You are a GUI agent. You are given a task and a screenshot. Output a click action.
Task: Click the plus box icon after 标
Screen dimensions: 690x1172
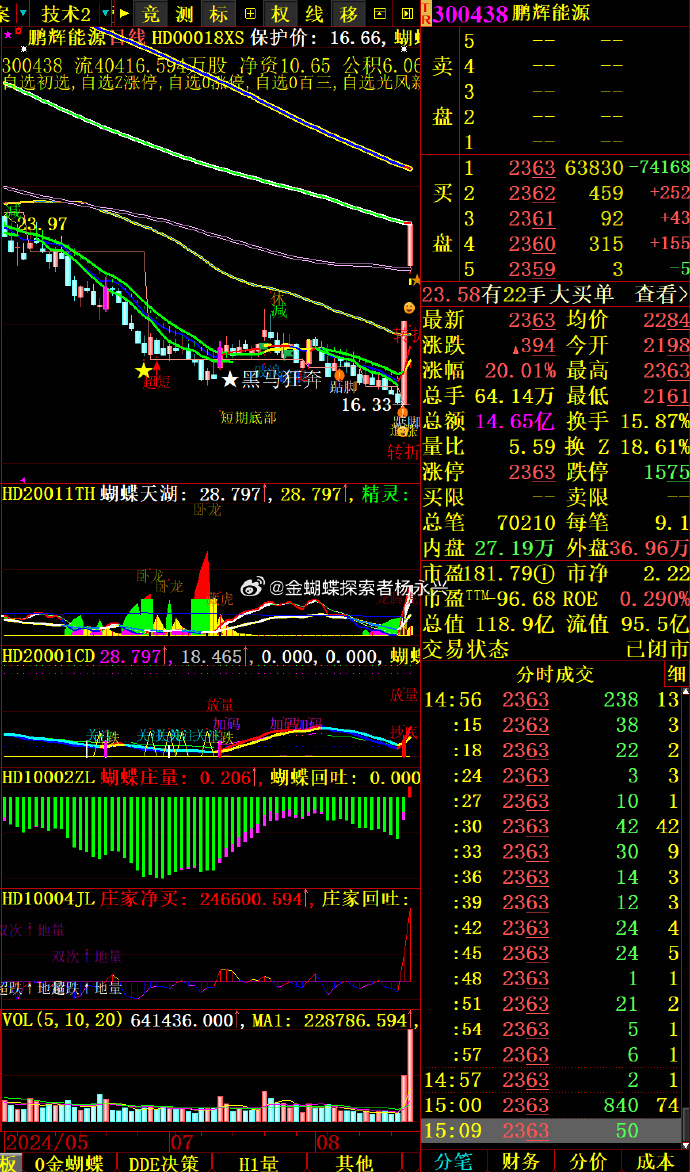249,13
